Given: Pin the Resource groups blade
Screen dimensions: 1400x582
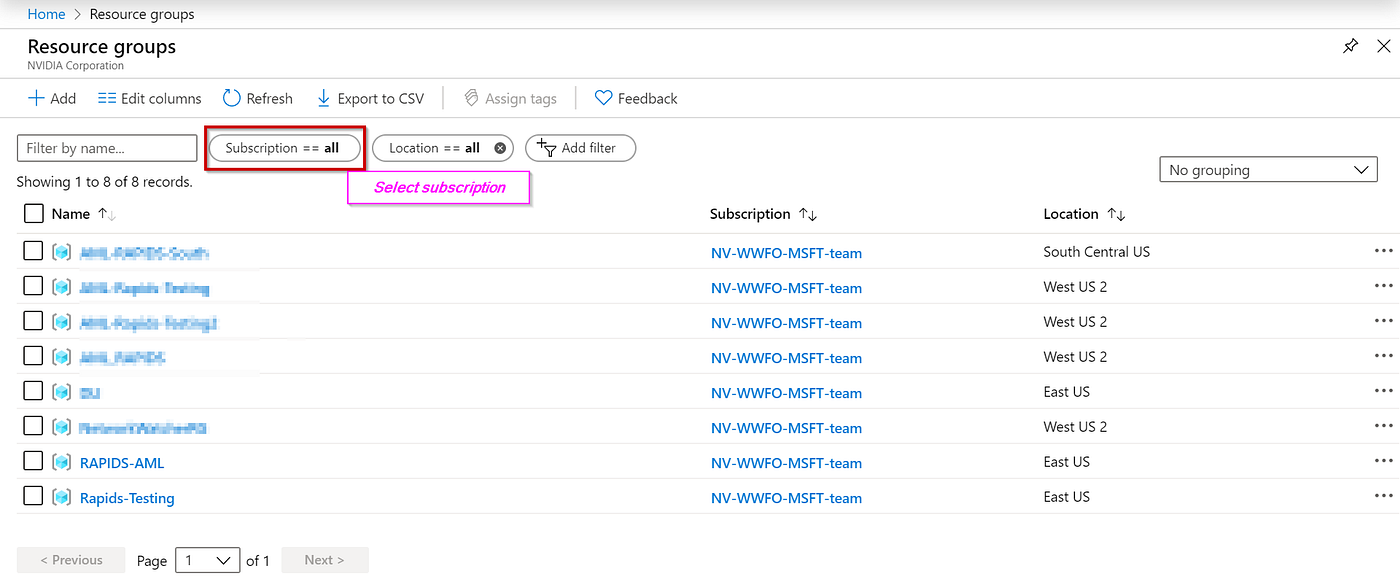Looking at the screenshot, I should pyautogui.click(x=1350, y=46).
